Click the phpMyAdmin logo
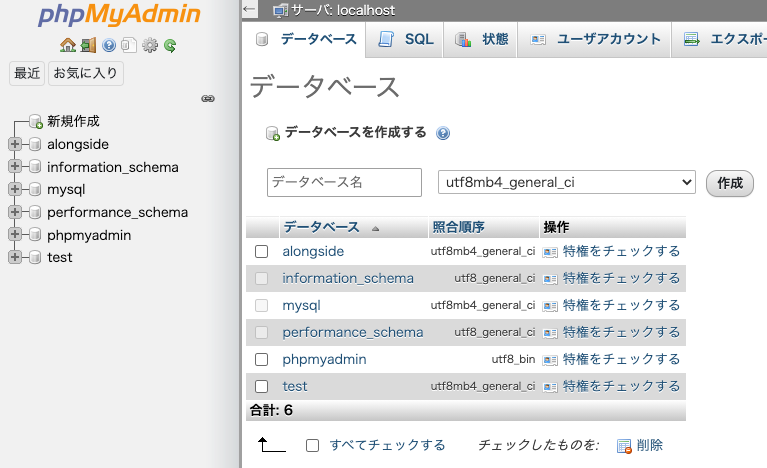Image resolution: width=767 pixels, height=468 pixels. tap(120, 14)
